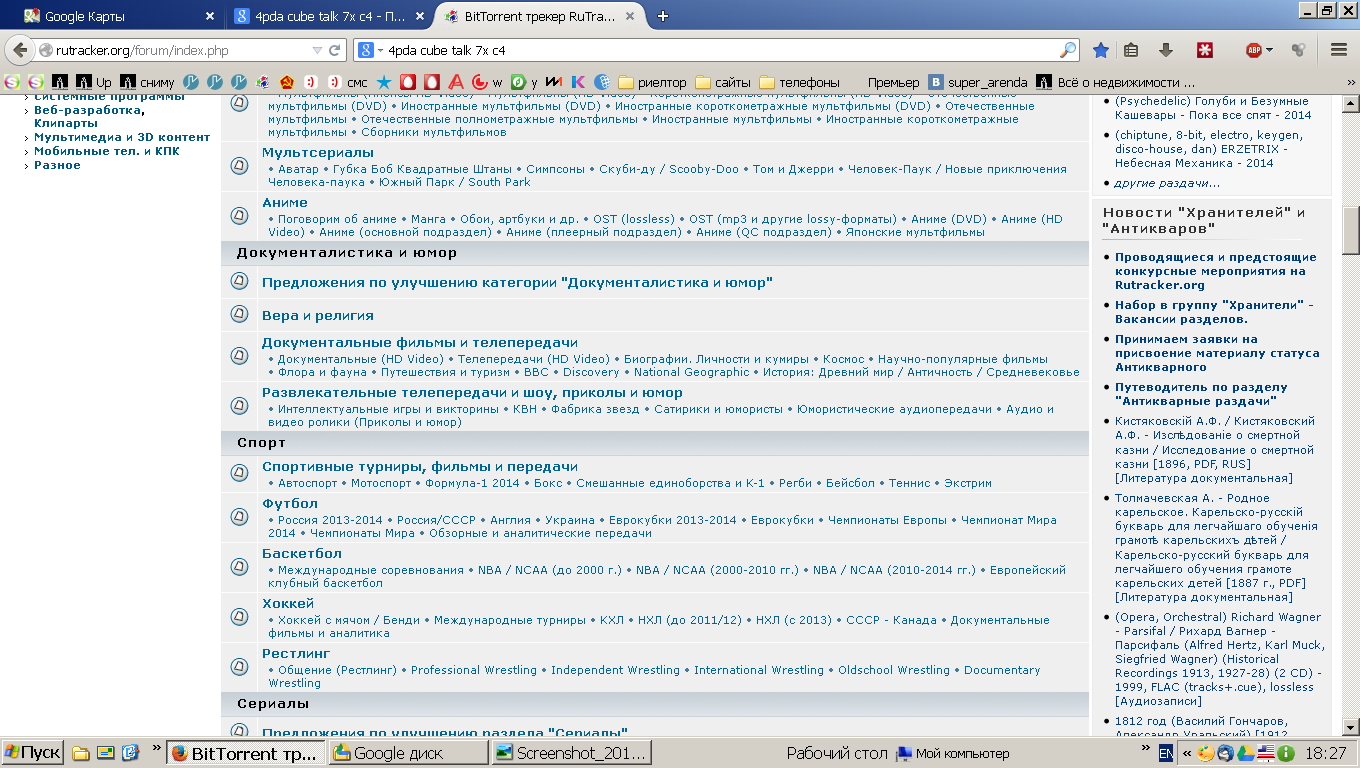This screenshot has height=768, width=1360.
Task: Open the Мобильные тел. и КПК sidebar link
Action: coord(107,151)
